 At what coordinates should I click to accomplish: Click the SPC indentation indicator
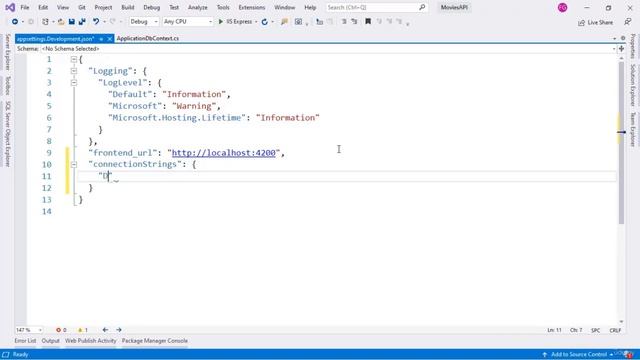pyautogui.click(x=596, y=330)
